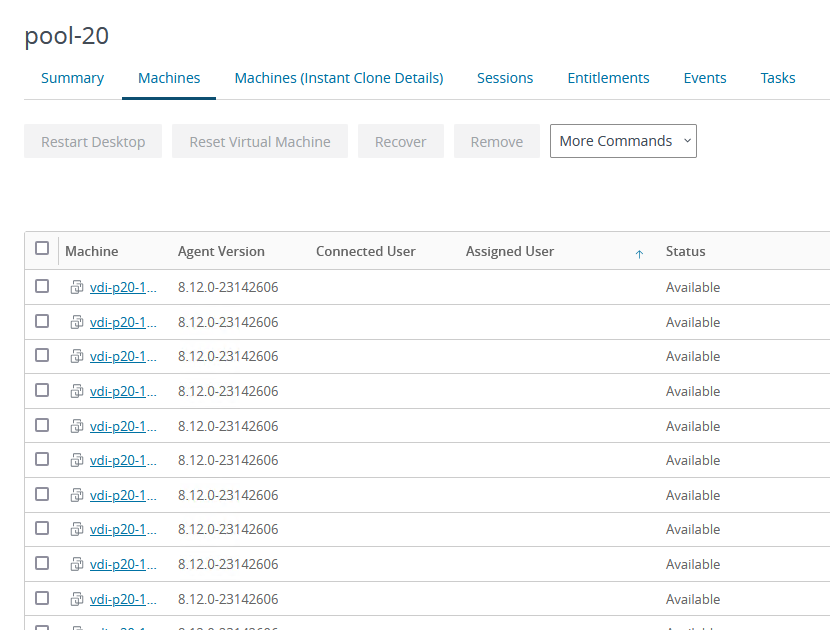This screenshot has width=830, height=630.
Task: Sort table by Machine column header
Action: pos(92,251)
